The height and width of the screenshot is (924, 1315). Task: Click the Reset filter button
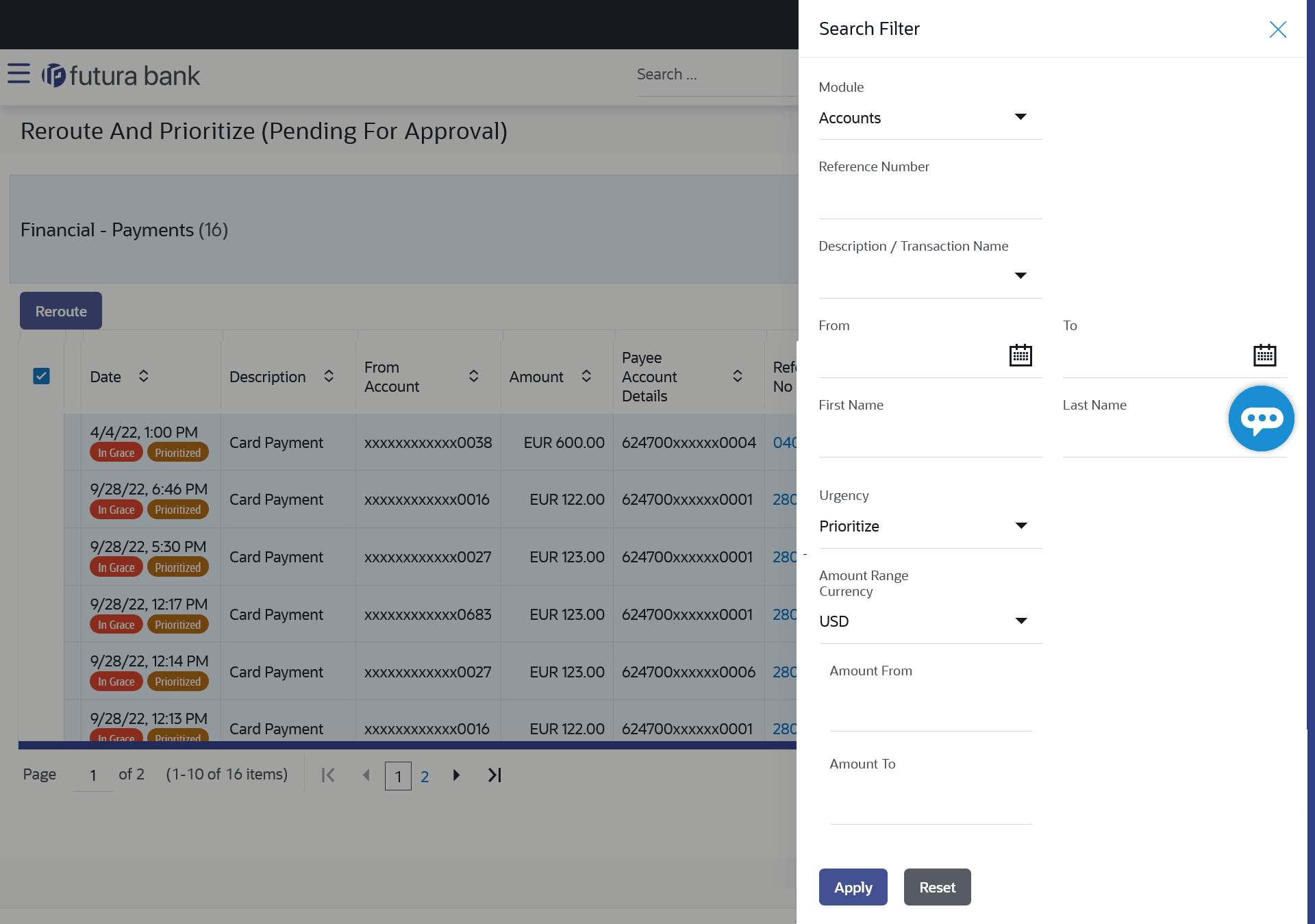(x=936, y=887)
